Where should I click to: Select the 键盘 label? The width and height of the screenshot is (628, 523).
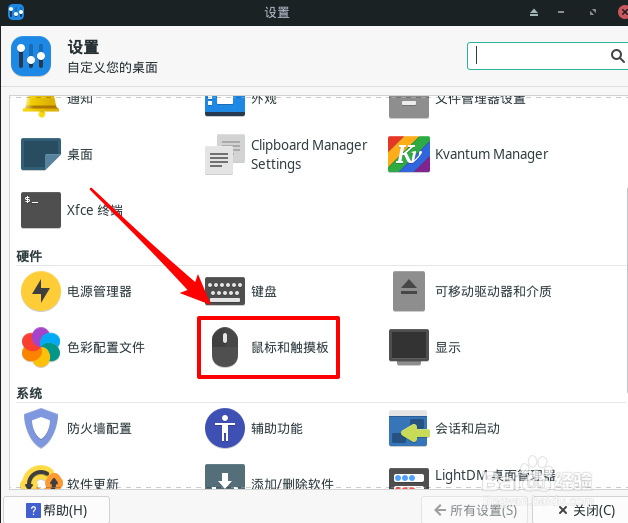(264, 292)
